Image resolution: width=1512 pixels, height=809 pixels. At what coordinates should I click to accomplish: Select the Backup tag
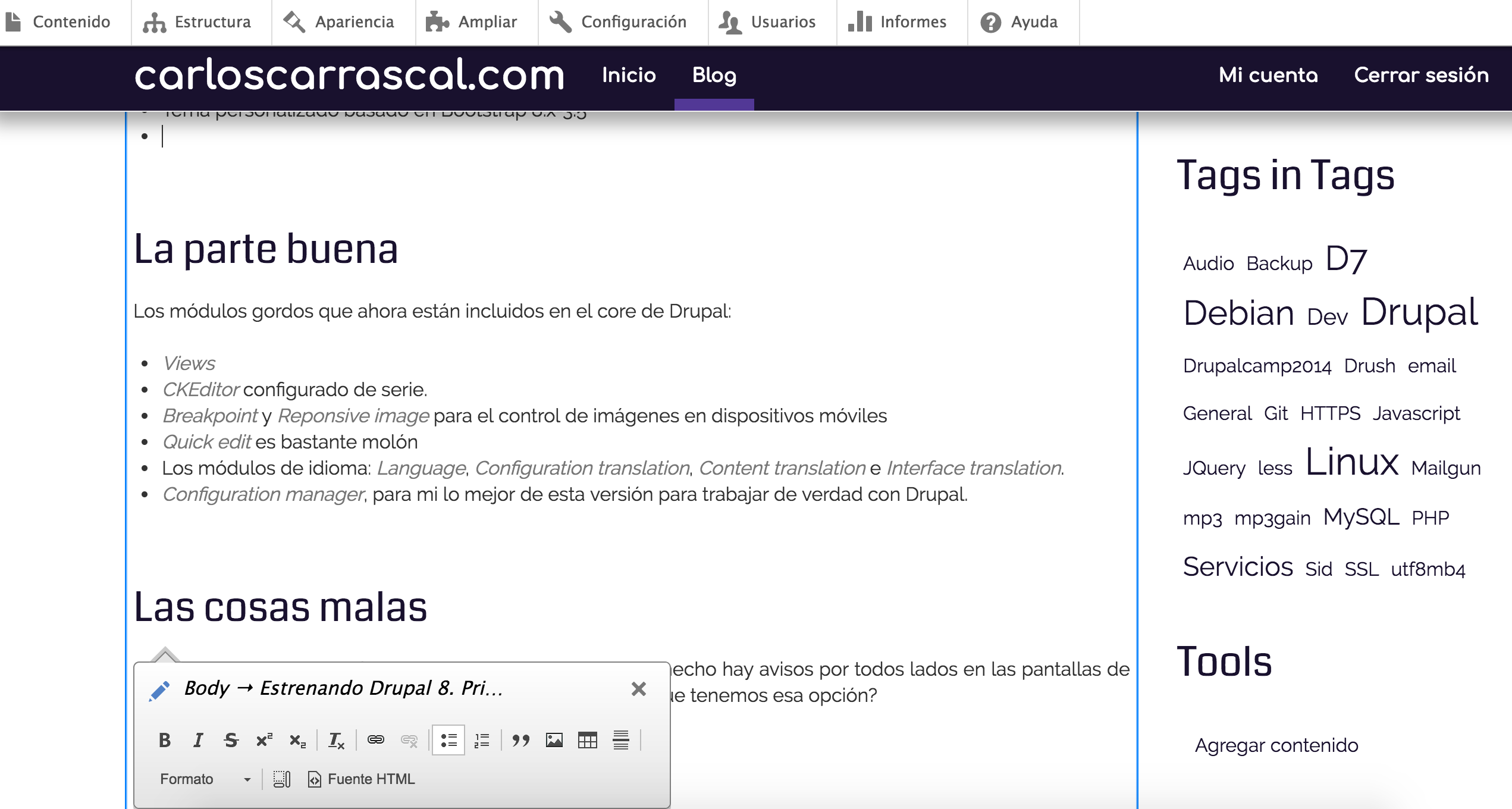click(x=1279, y=264)
